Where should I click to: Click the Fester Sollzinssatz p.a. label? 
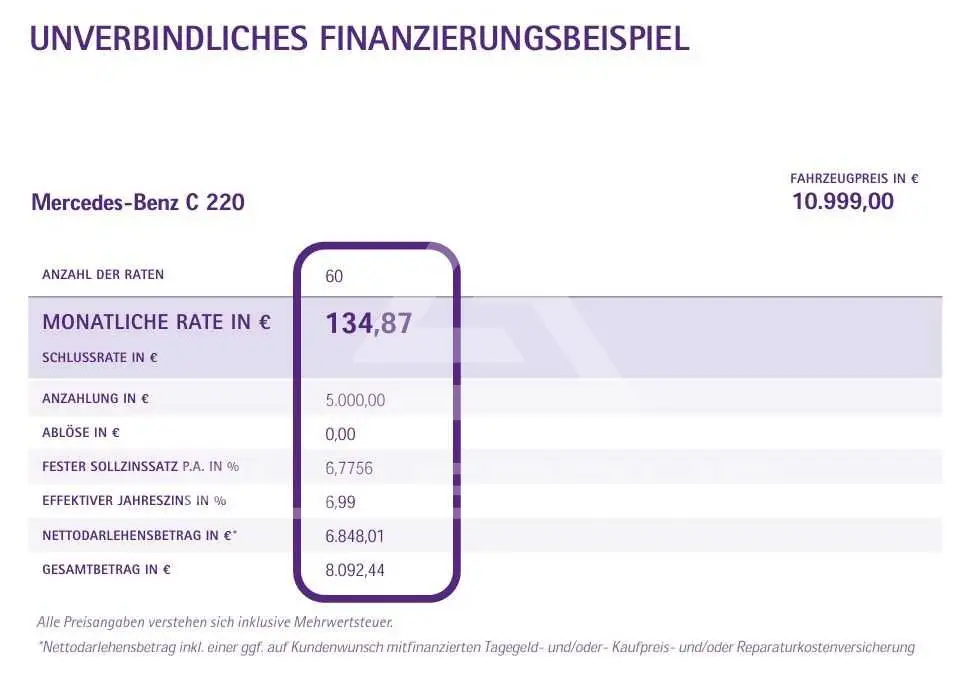(140, 466)
